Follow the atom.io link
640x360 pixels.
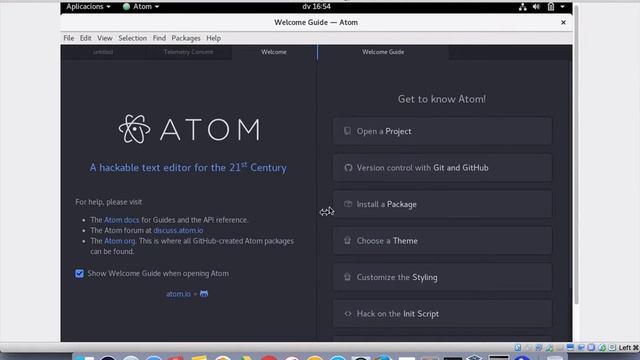[x=178, y=294]
